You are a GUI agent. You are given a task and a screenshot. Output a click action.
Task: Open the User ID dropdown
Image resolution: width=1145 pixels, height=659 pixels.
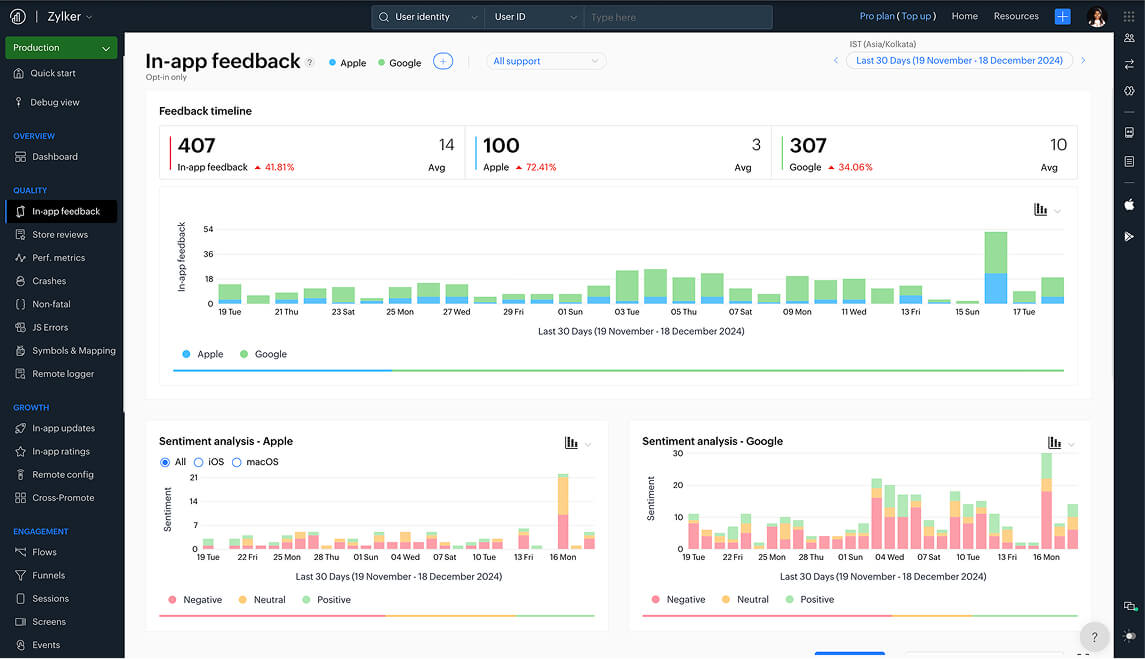tap(535, 17)
